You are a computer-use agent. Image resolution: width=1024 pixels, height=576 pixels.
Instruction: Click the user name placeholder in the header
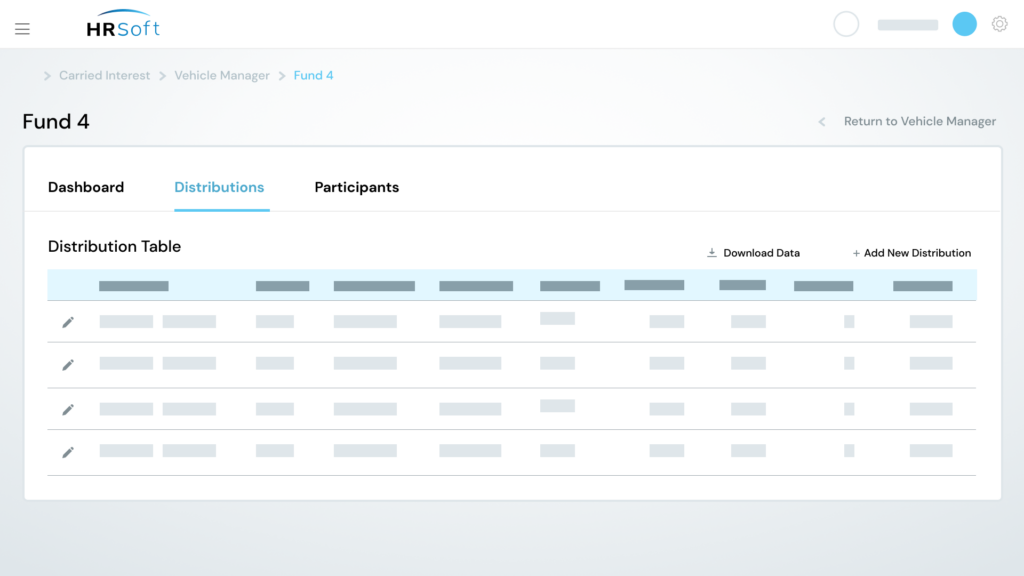[908, 25]
